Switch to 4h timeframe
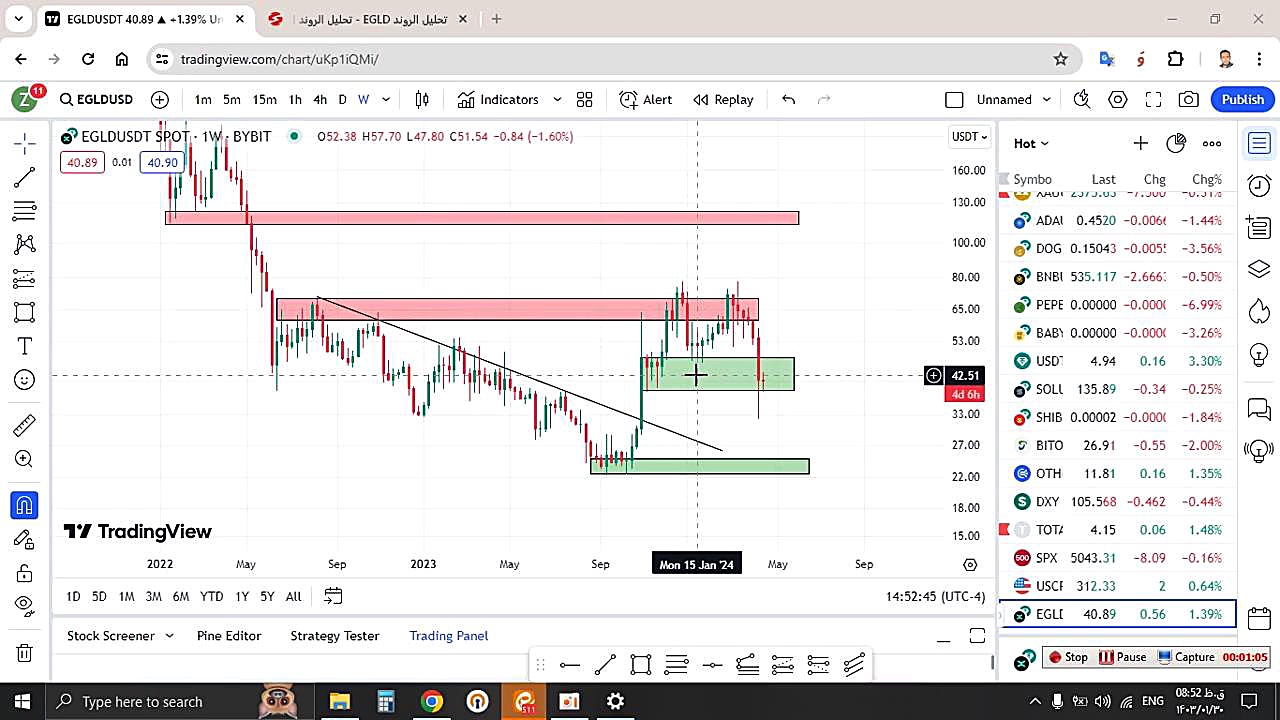The width and height of the screenshot is (1280, 720). coord(320,99)
